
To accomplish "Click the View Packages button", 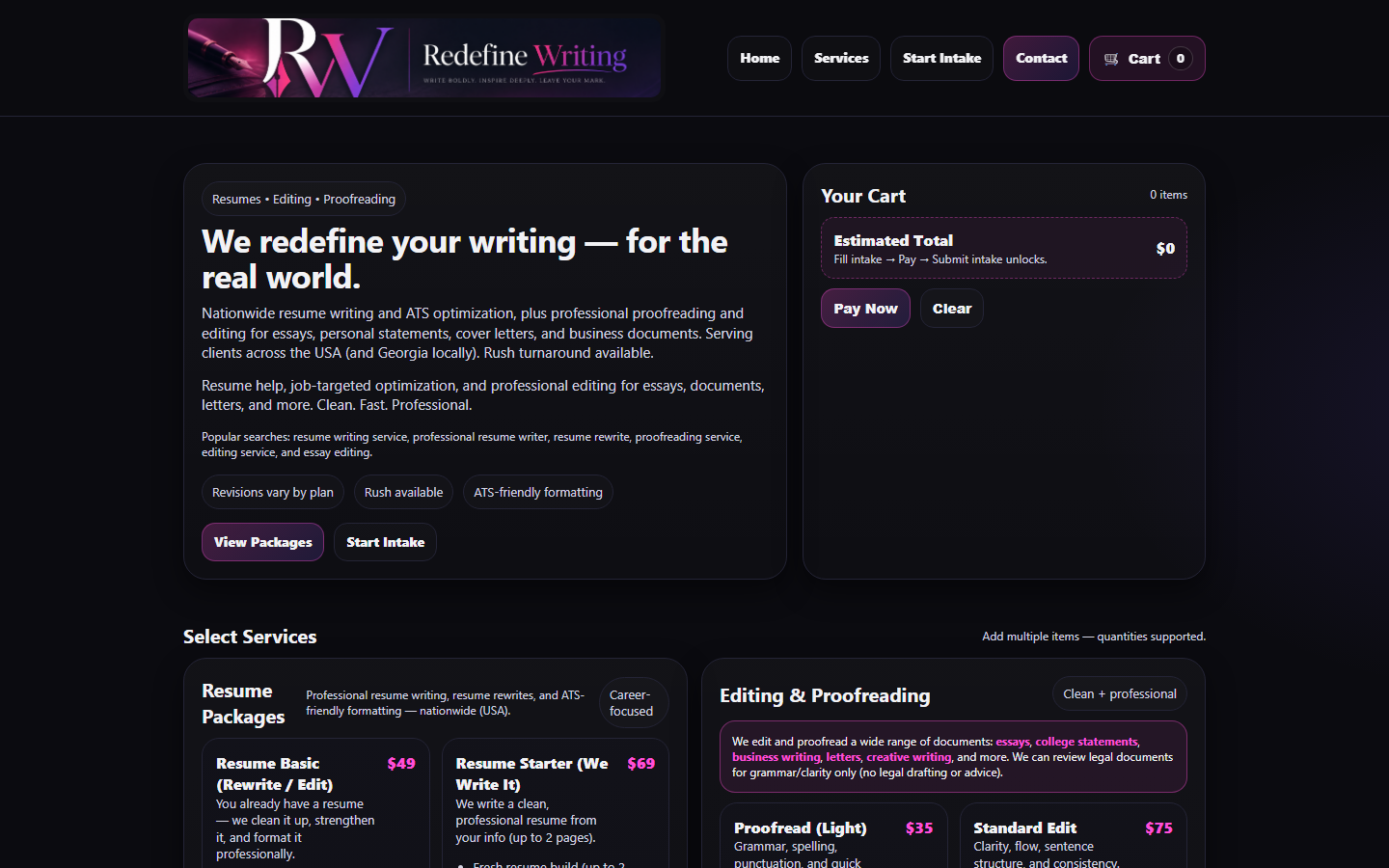I will pos(262,542).
